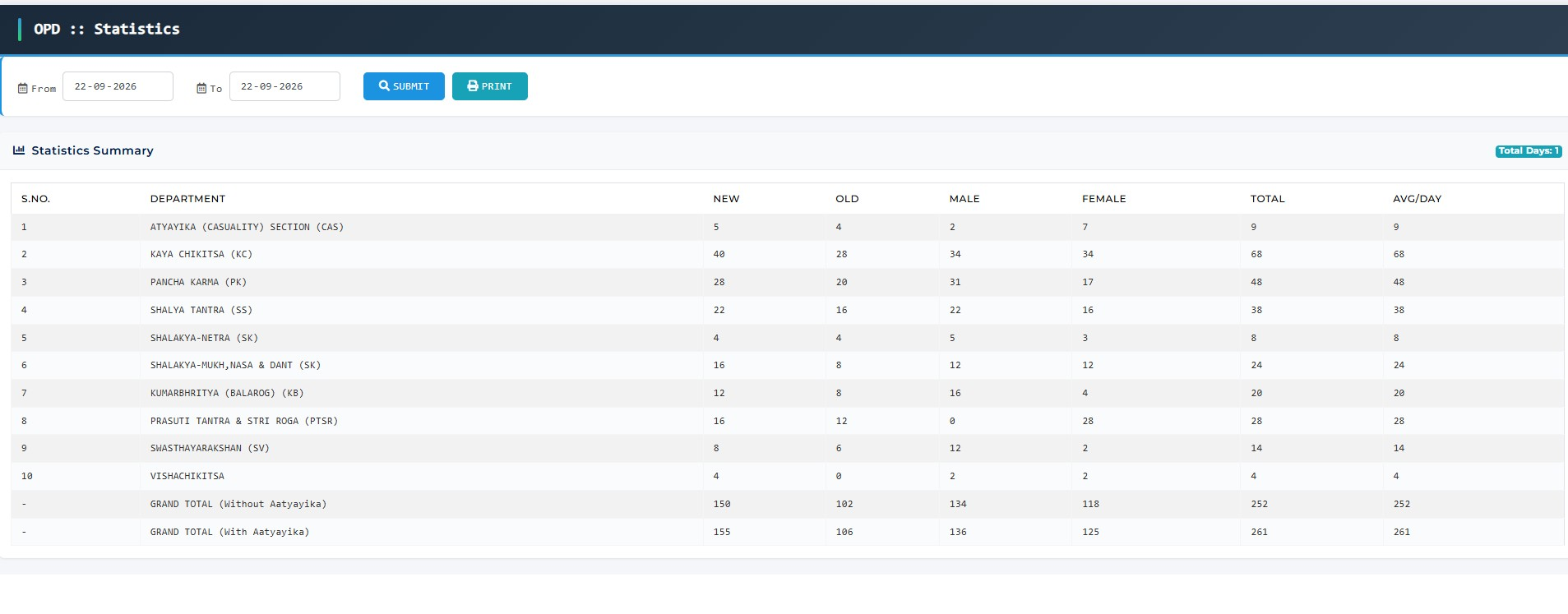Select the SHALYA TANTRA (SS) department
The width and height of the screenshot is (1568, 614).
coord(201,310)
